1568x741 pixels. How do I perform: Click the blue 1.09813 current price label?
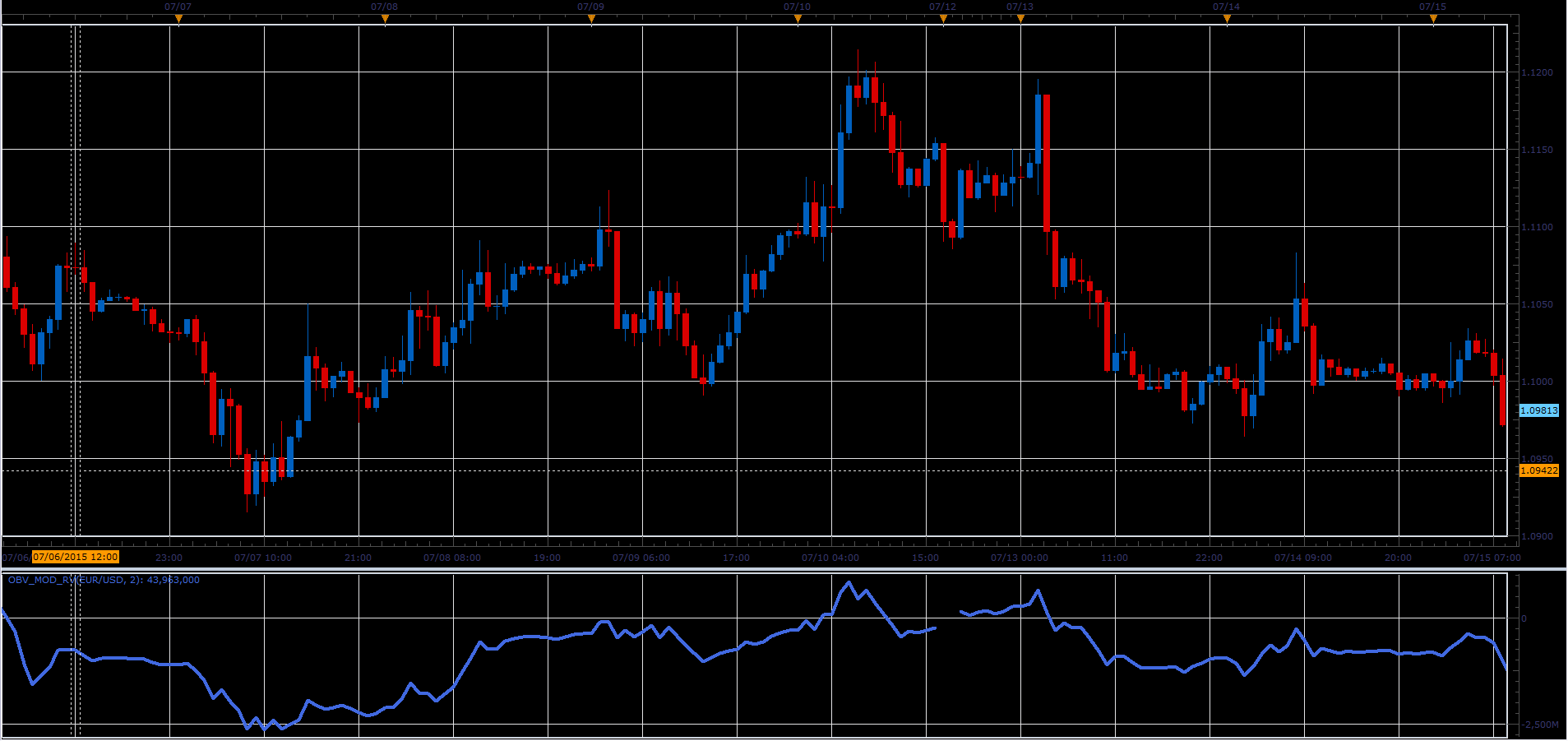click(1538, 410)
